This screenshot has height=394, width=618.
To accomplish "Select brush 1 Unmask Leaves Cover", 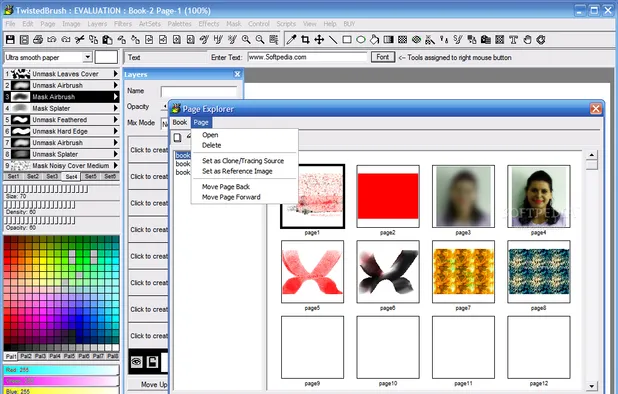I will point(61,74).
